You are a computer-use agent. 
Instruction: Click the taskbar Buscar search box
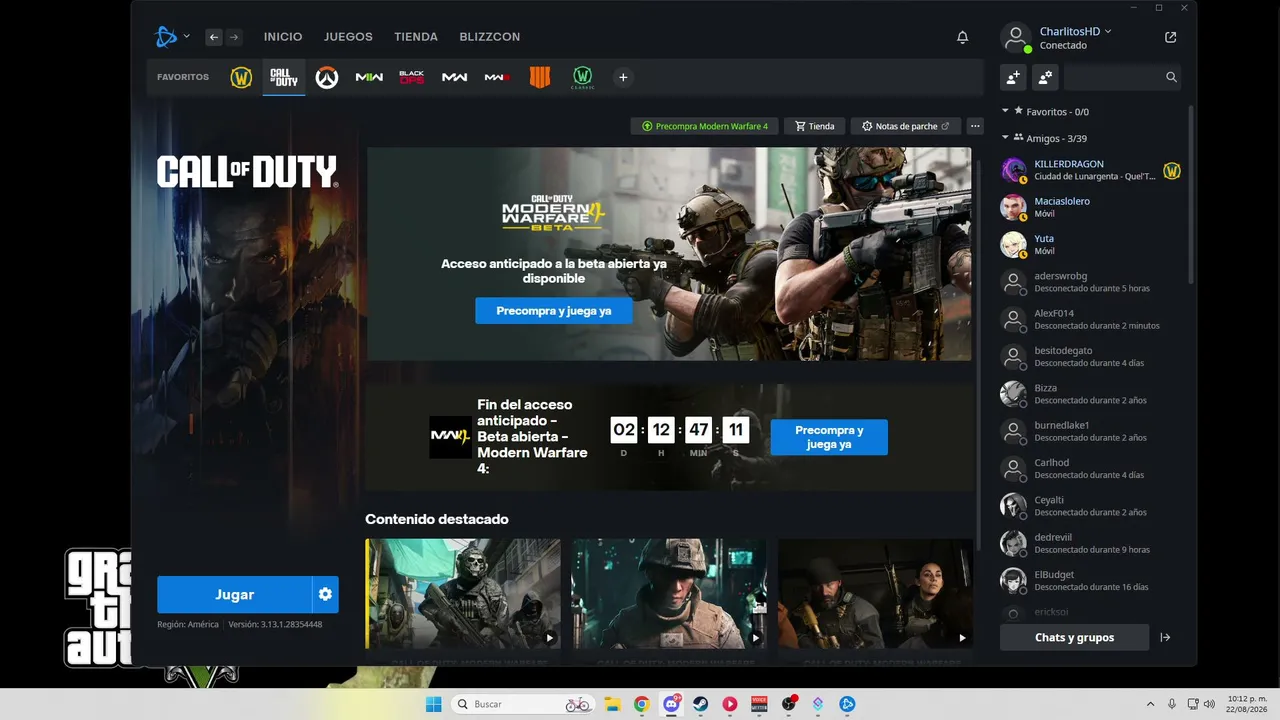point(522,704)
